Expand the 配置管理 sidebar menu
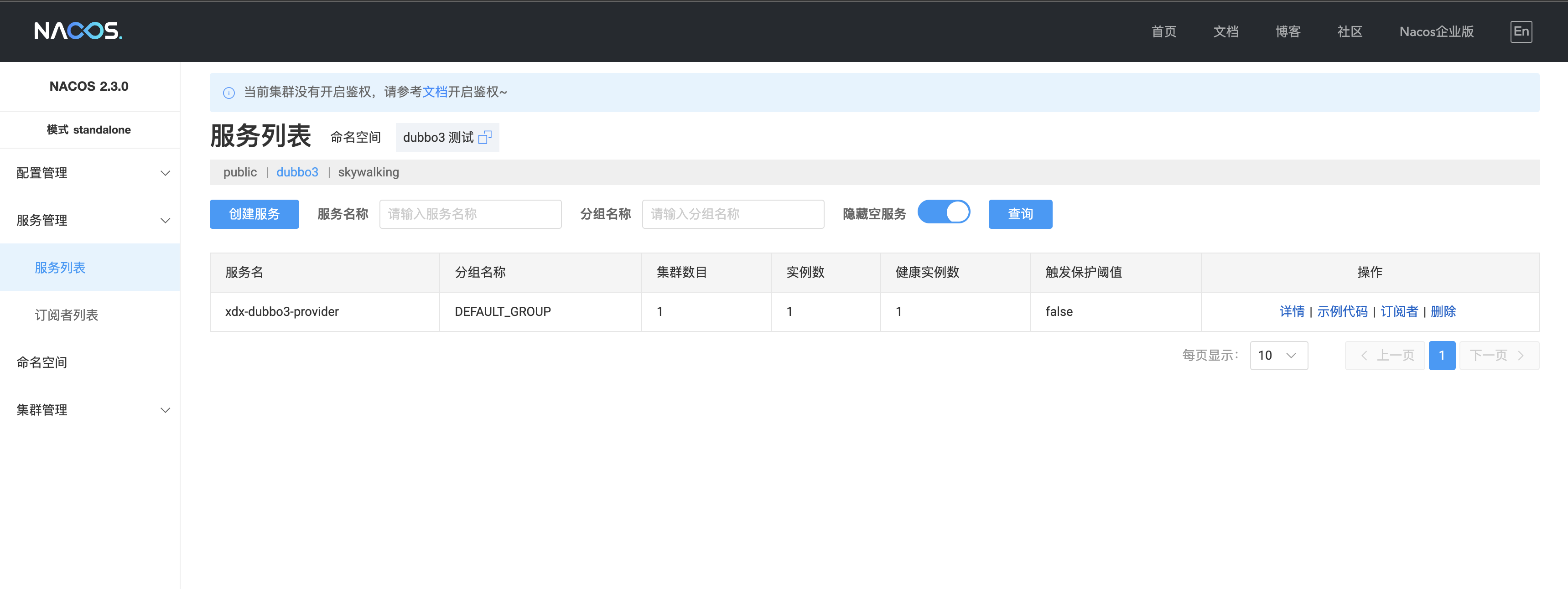The height and width of the screenshot is (589, 1568). tap(90, 173)
